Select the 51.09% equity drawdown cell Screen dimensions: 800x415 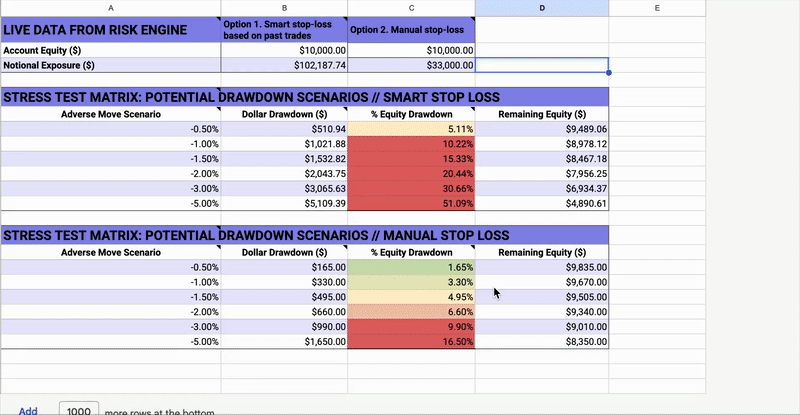(411, 203)
